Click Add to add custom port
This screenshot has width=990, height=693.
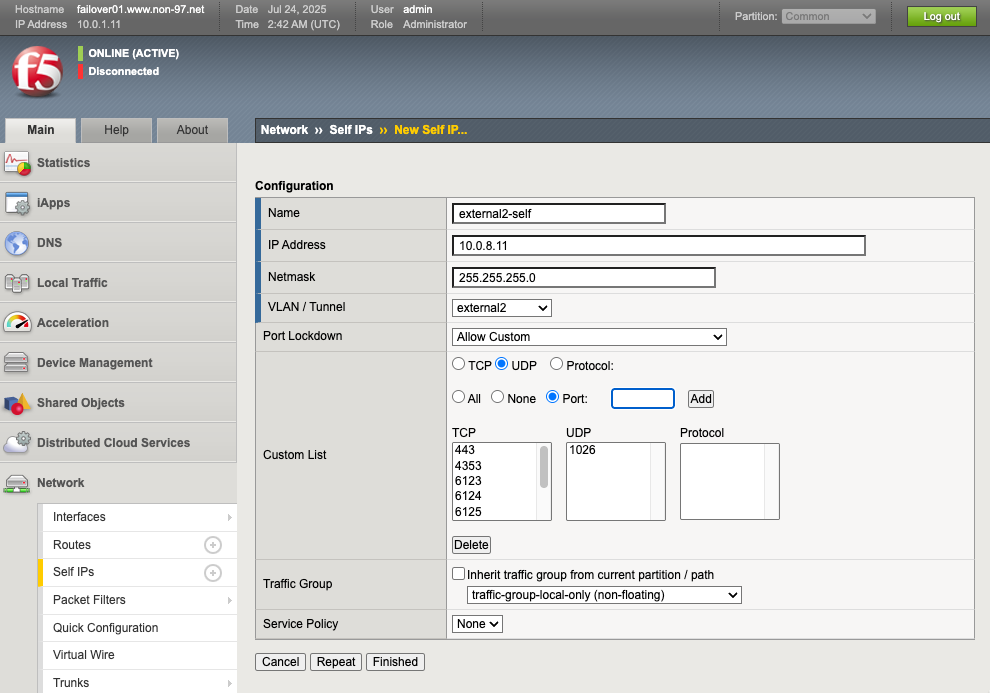point(701,399)
